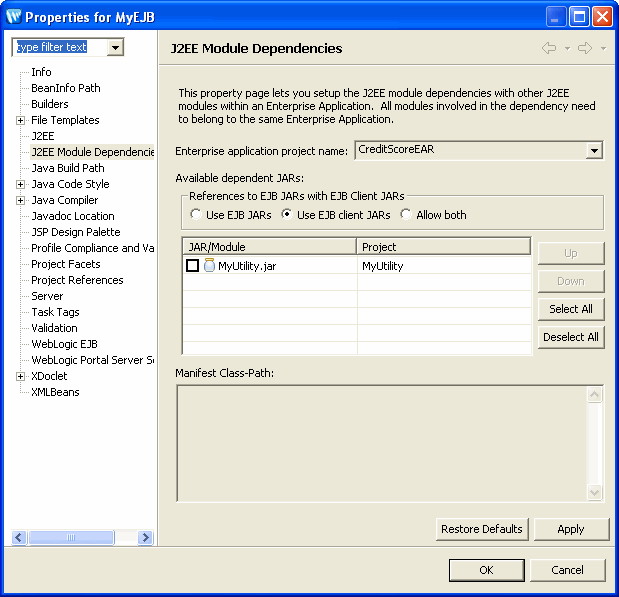Open the Project Facets page
The image size is (619, 597).
point(66,264)
